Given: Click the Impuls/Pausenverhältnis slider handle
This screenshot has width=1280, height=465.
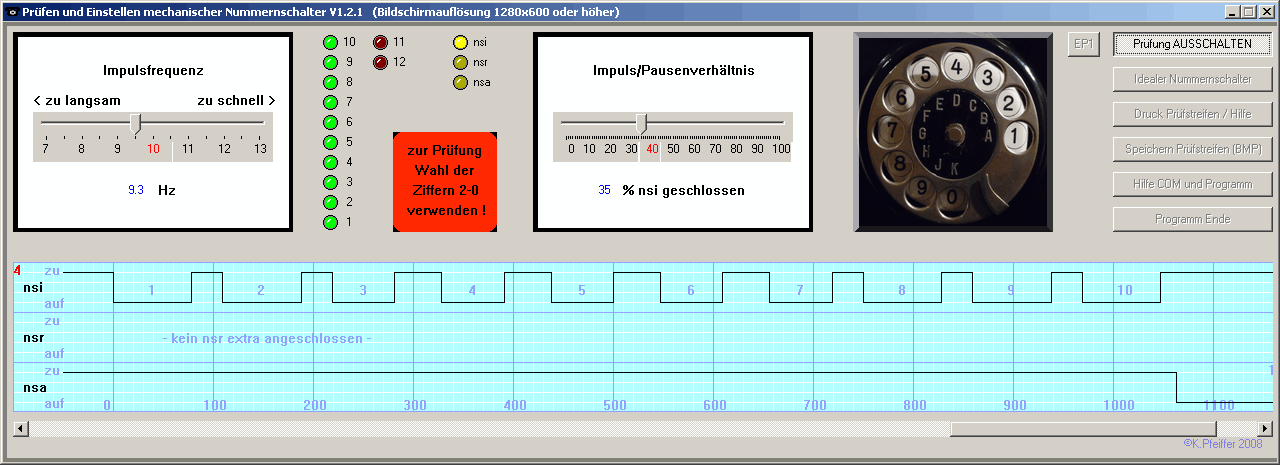Looking at the screenshot, I should tap(641, 123).
